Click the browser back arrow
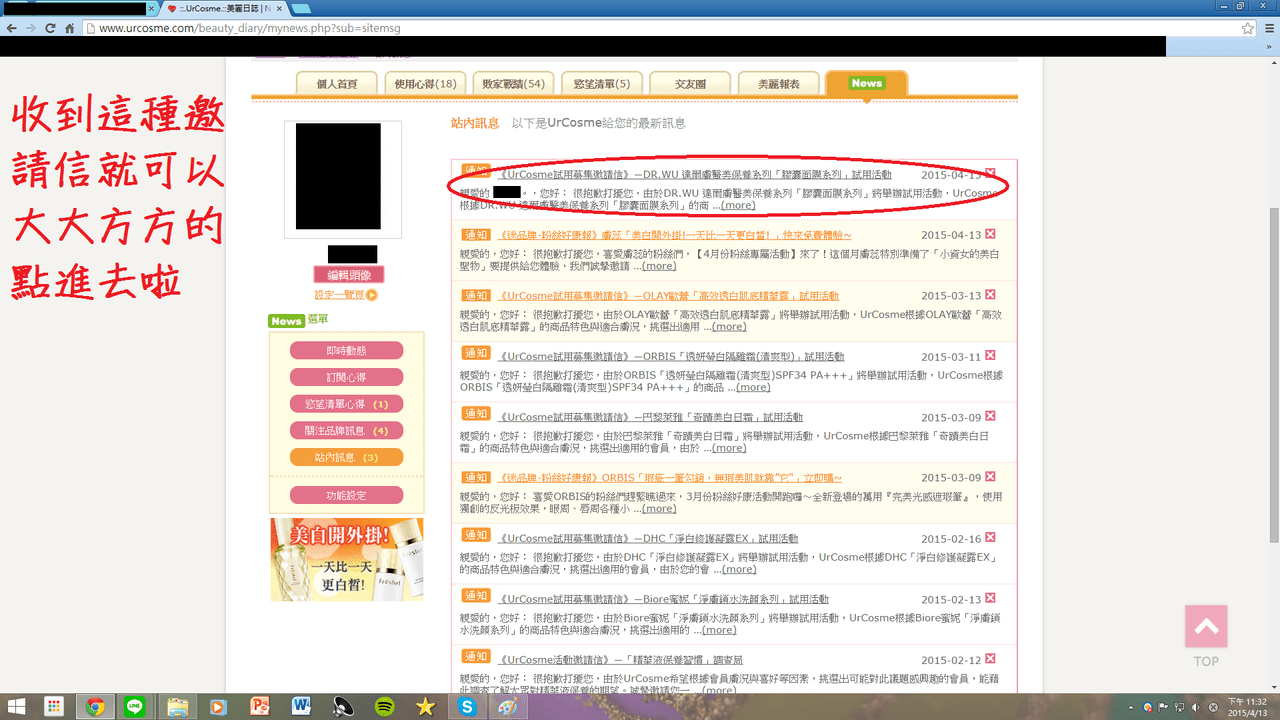 click(11, 28)
